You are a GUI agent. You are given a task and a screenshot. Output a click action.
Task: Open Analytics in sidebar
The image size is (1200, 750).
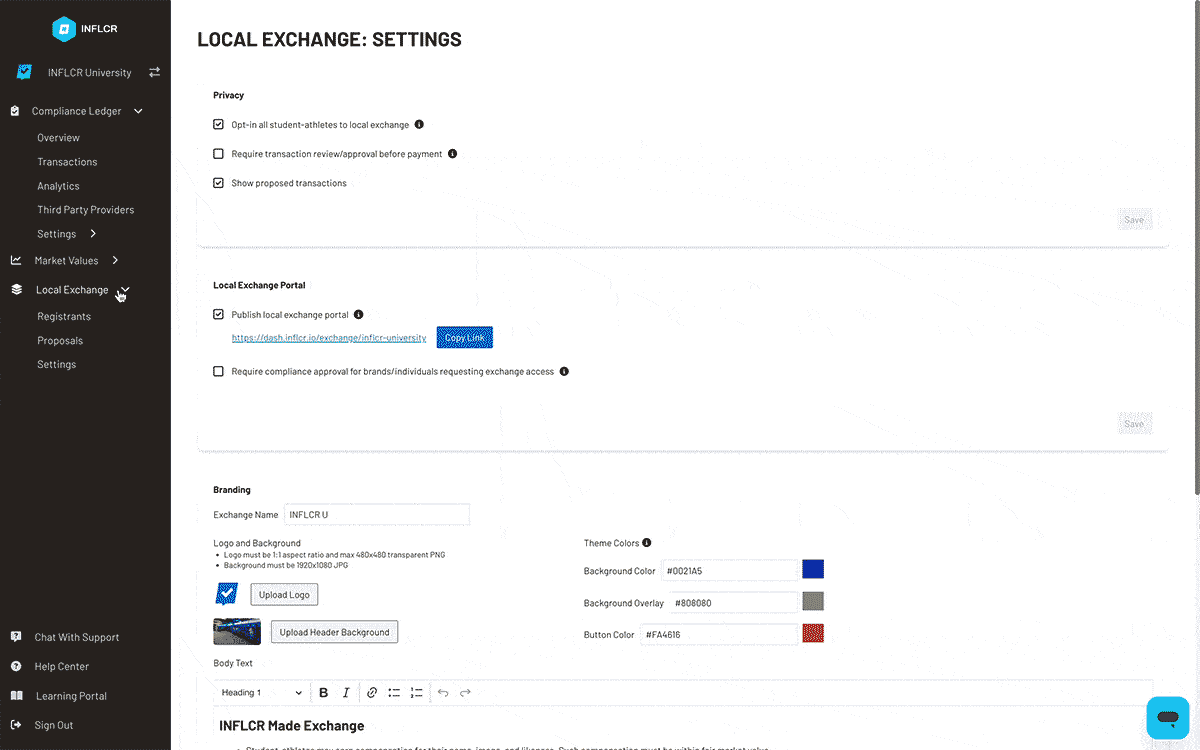click(x=58, y=186)
